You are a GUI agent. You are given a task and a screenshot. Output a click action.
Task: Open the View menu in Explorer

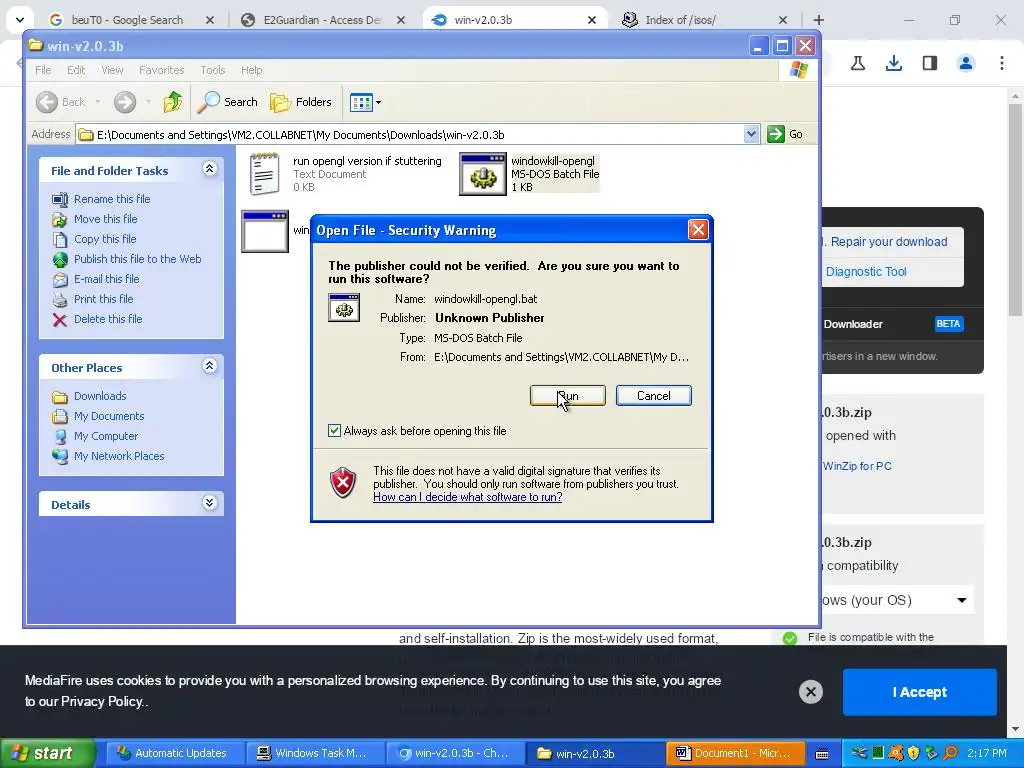[112, 70]
